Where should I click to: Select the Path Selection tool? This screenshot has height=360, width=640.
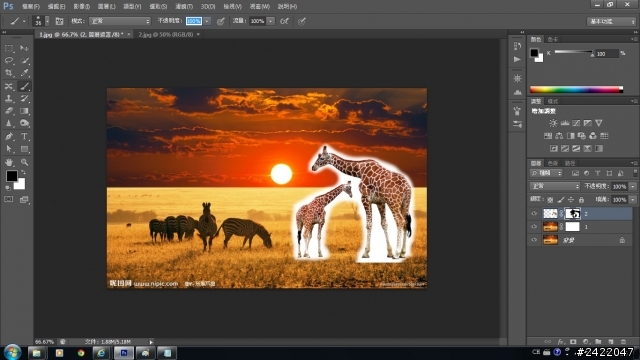tap(9, 149)
